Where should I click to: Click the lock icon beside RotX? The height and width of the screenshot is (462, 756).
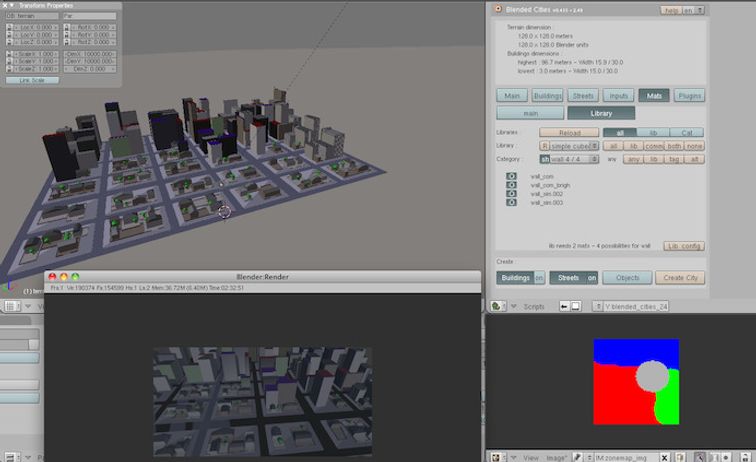coord(66,26)
